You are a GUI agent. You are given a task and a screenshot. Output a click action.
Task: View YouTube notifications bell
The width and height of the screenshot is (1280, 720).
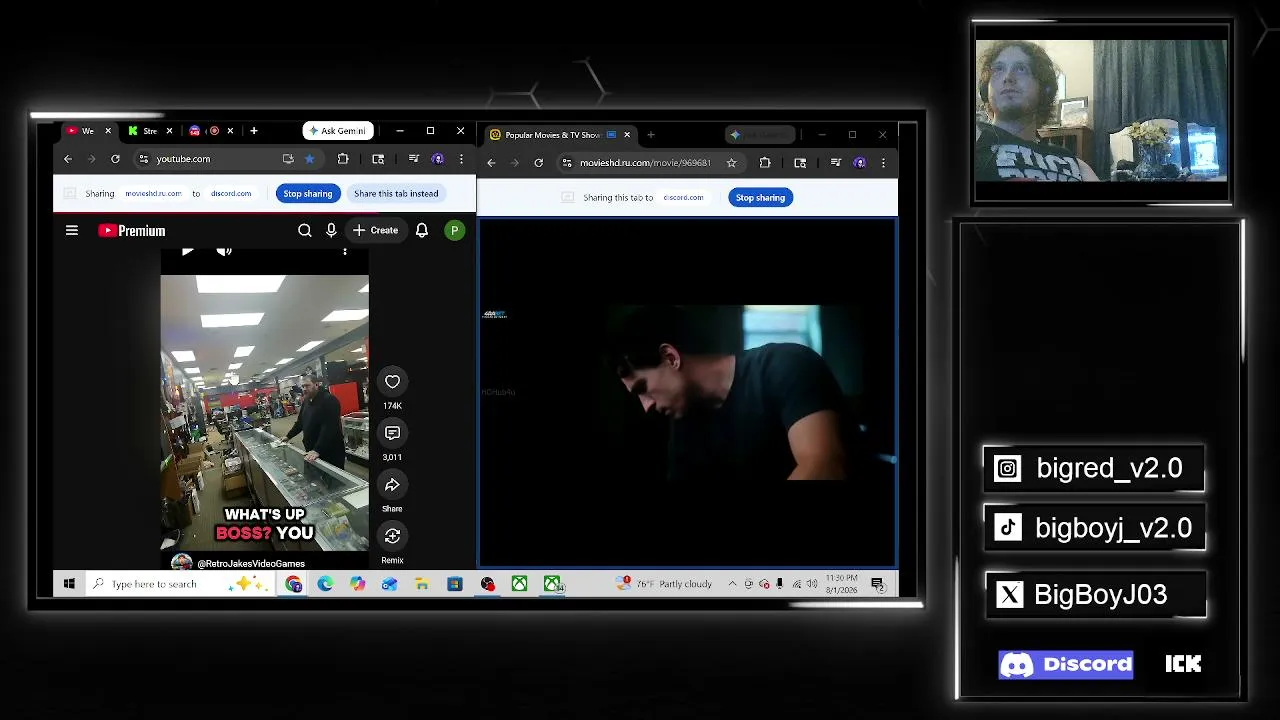(422, 231)
